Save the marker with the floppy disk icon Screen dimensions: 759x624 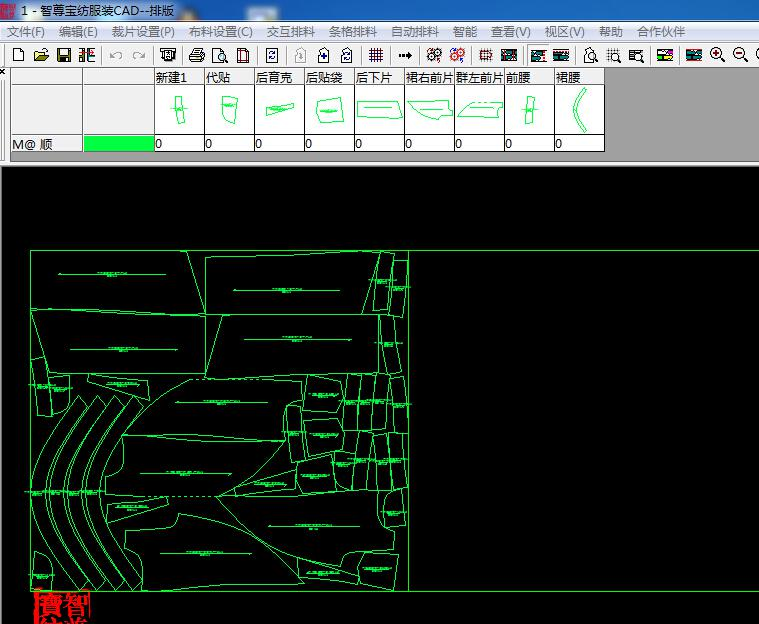click(x=64, y=55)
